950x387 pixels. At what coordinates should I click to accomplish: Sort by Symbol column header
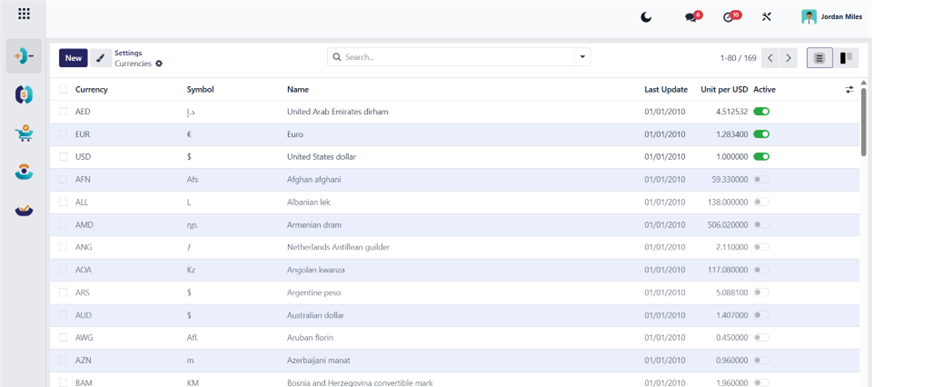point(200,90)
